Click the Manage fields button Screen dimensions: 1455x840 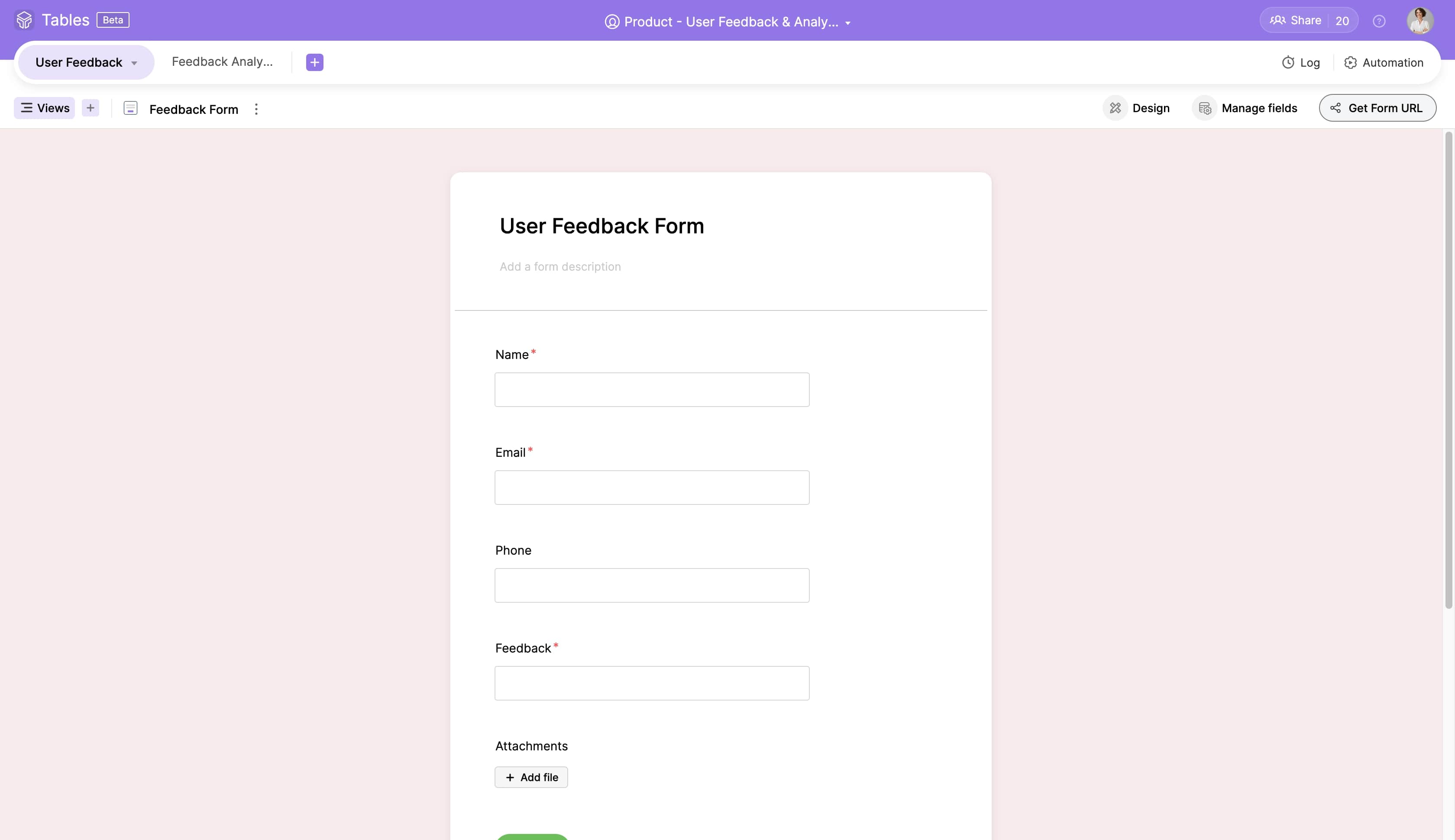(1245, 108)
